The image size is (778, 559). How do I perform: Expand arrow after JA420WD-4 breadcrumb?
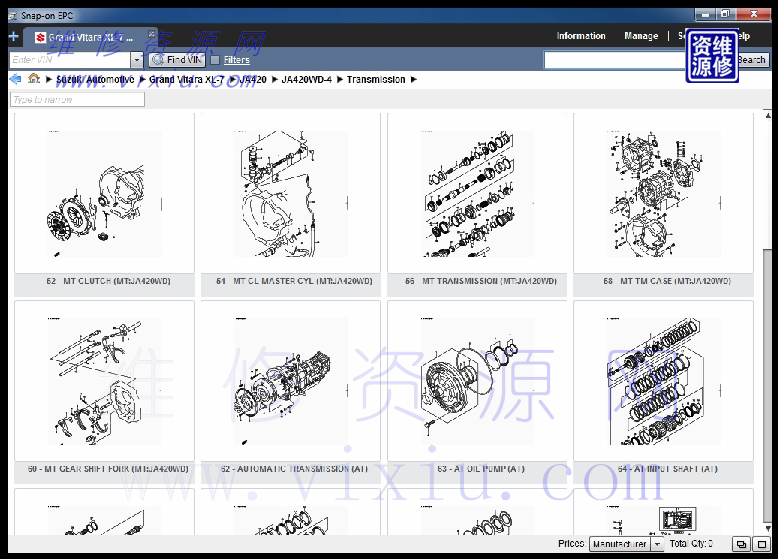tap(339, 79)
